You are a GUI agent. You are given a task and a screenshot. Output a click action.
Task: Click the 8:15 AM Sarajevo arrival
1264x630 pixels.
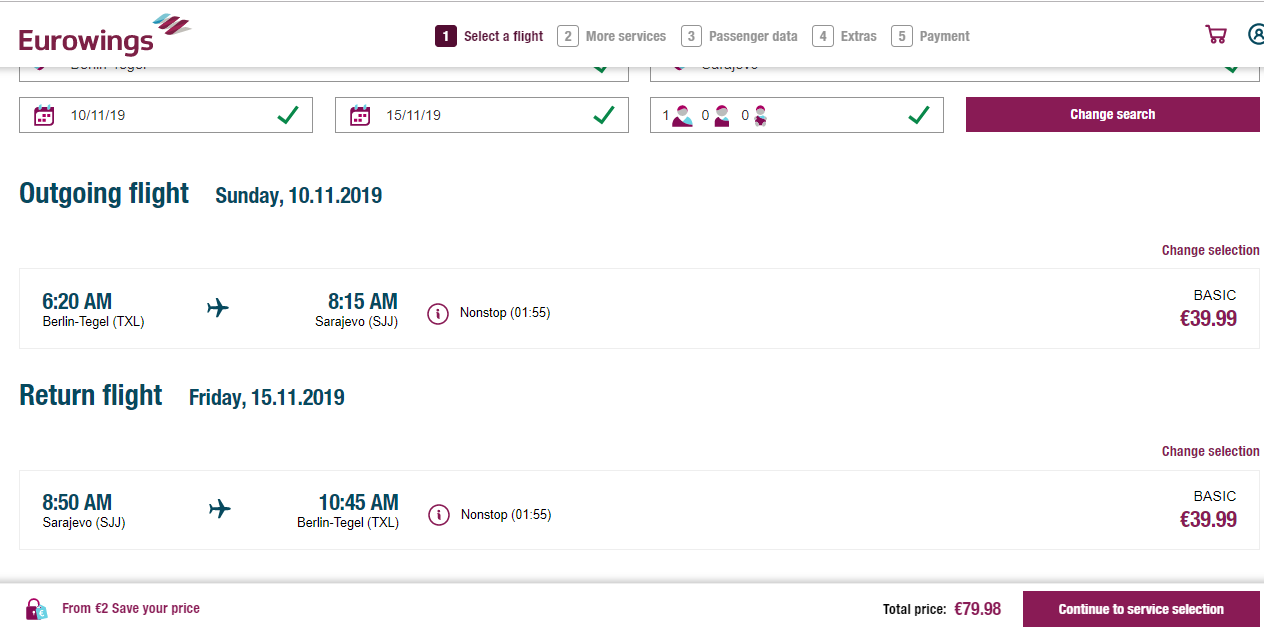[356, 309]
